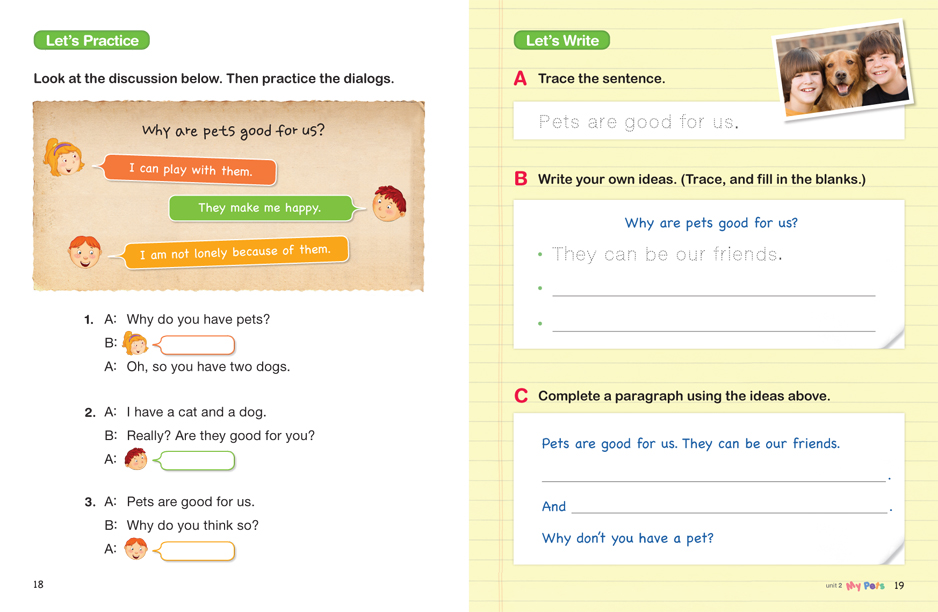Click the traced sentence "Pets are good for us."

tap(638, 123)
